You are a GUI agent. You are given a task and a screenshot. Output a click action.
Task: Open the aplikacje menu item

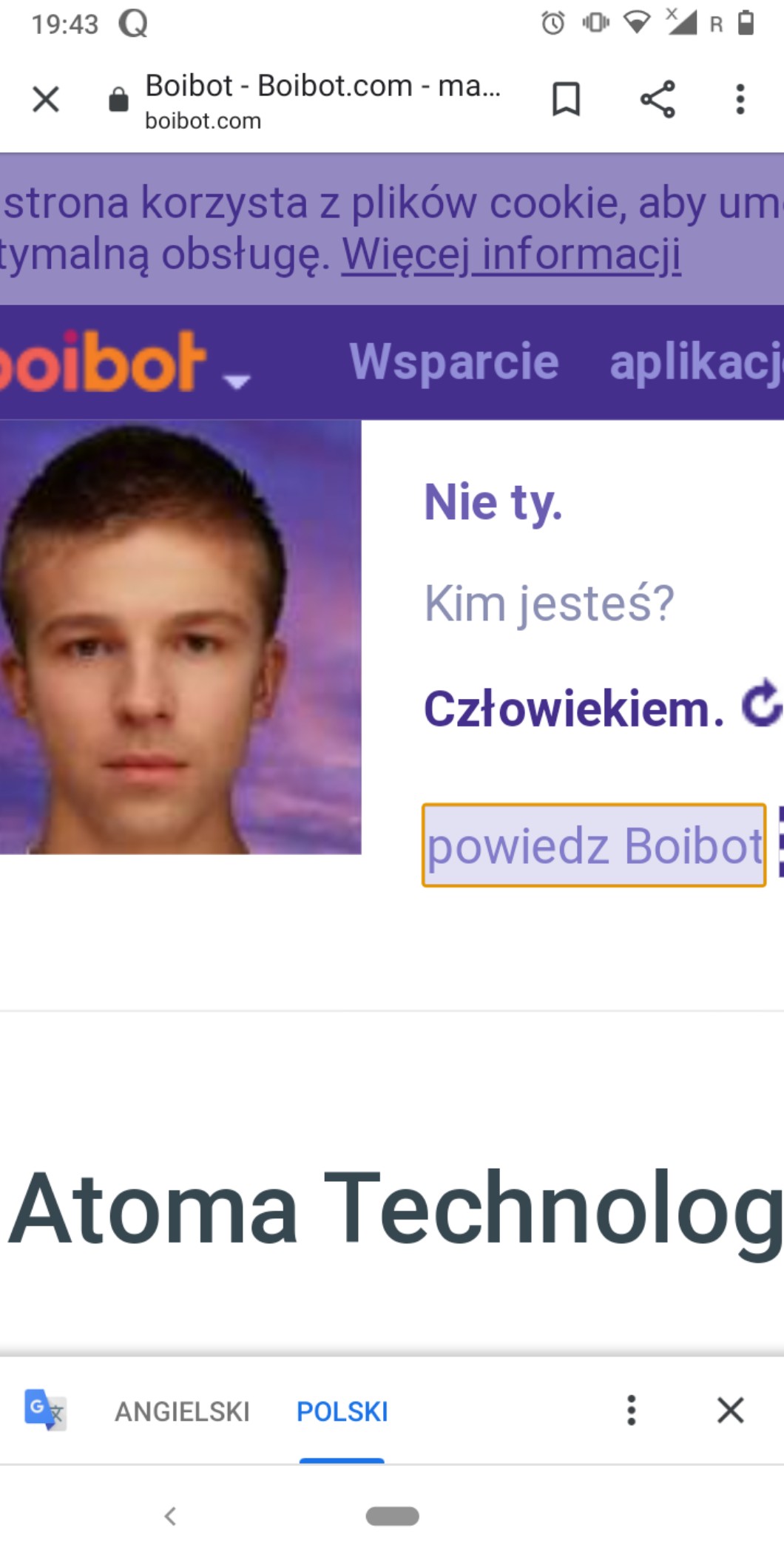point(696,364)
